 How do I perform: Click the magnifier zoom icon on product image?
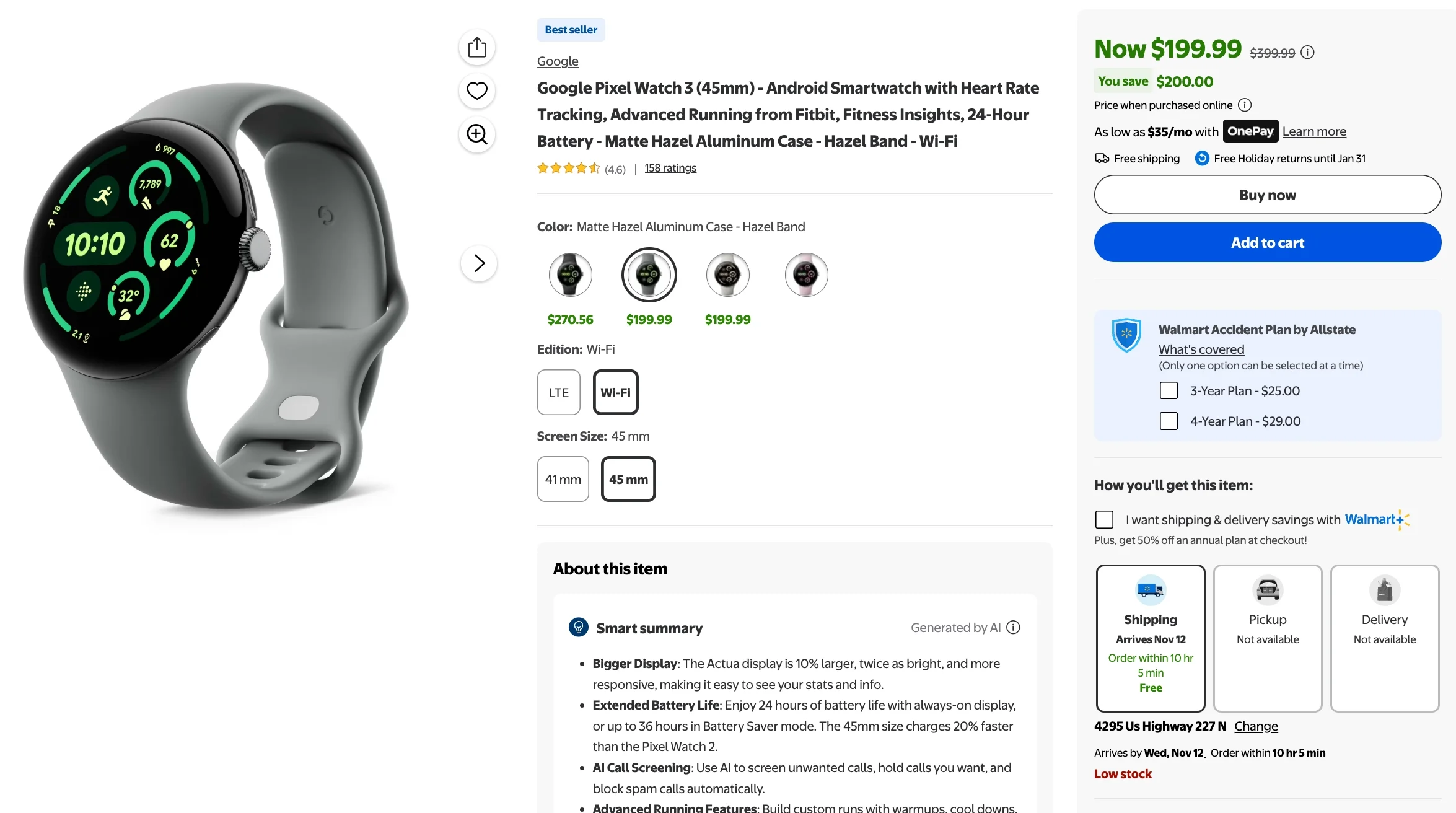(x=476, y=134)
